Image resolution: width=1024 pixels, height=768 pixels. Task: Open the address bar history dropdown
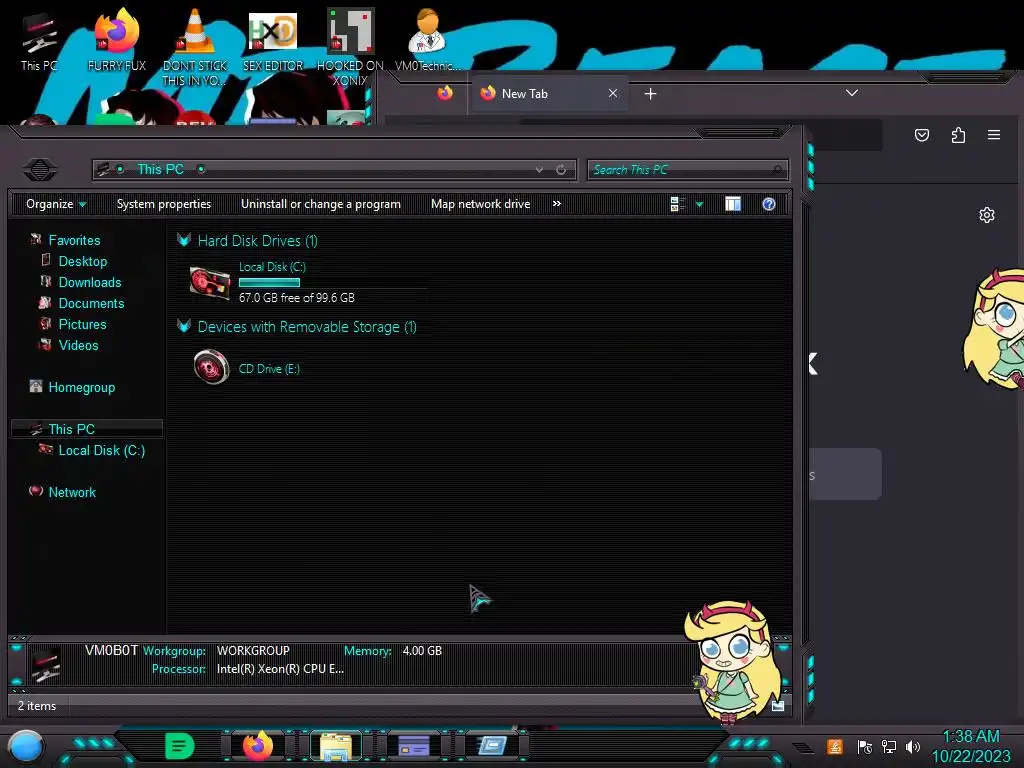(x=539, y=170)
